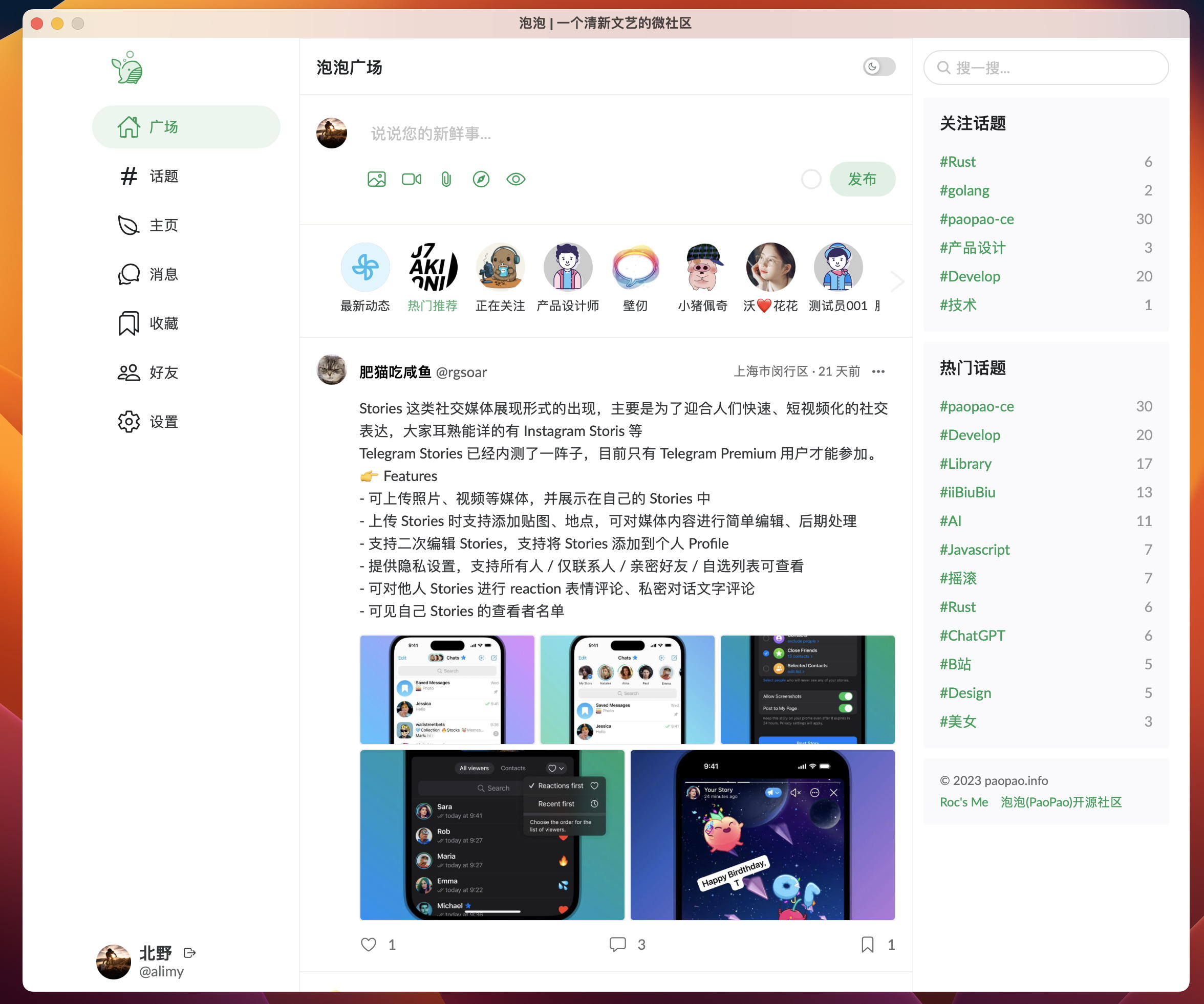The width and height of the screenshot is (1204, 1004).
Task: Click #paopao-ce trending topic link
Action: coord(979,405)
